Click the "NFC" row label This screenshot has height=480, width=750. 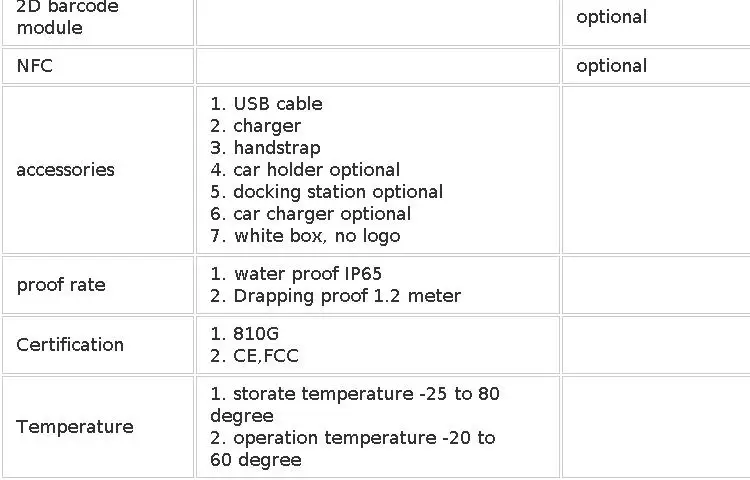point(34,66)
